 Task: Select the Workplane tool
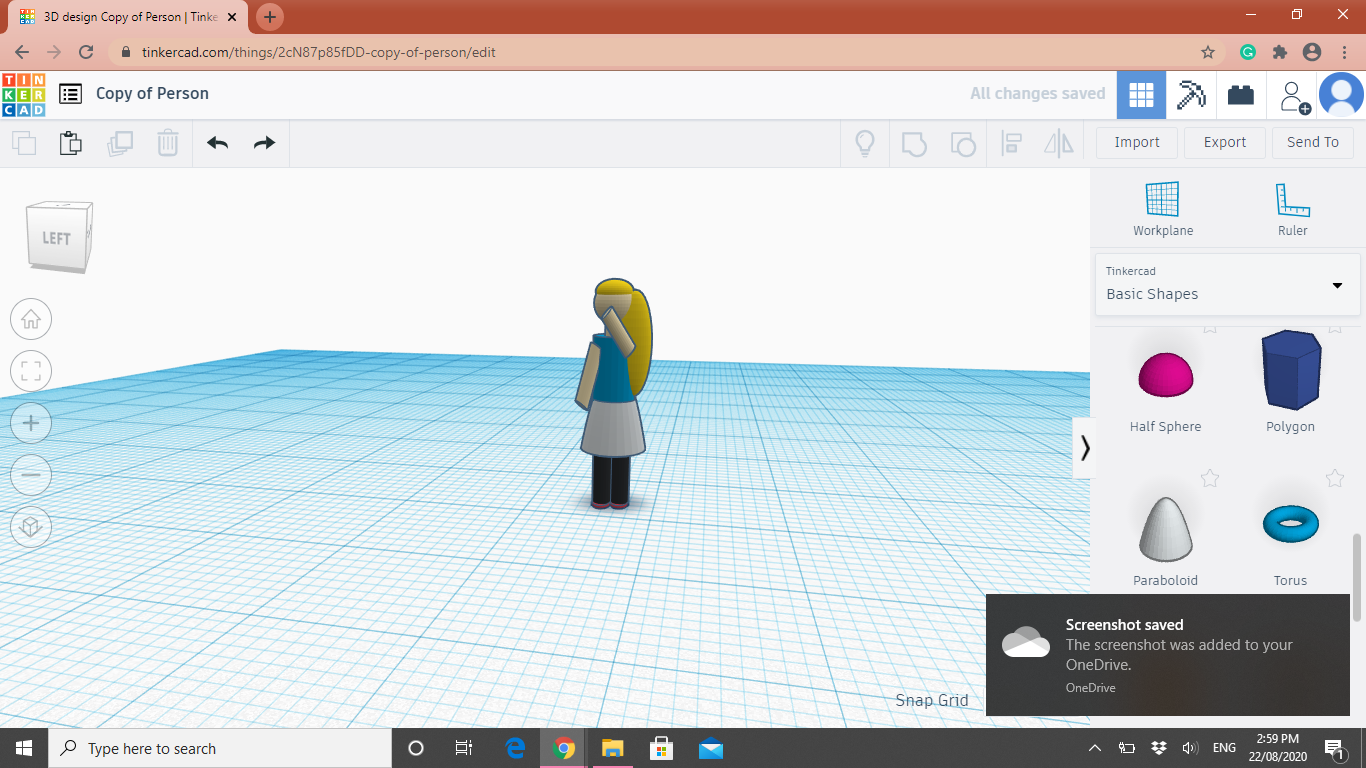pos(1163,209)
